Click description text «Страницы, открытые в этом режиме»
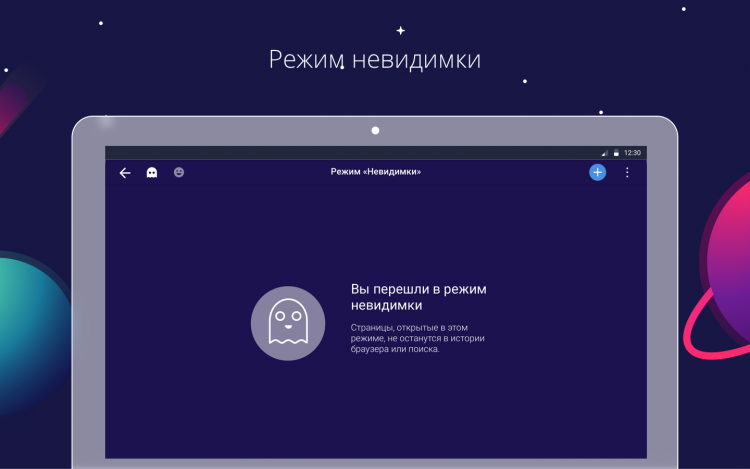Image resolution: width=750 pixels, height=469 pixels. (418, 338)
